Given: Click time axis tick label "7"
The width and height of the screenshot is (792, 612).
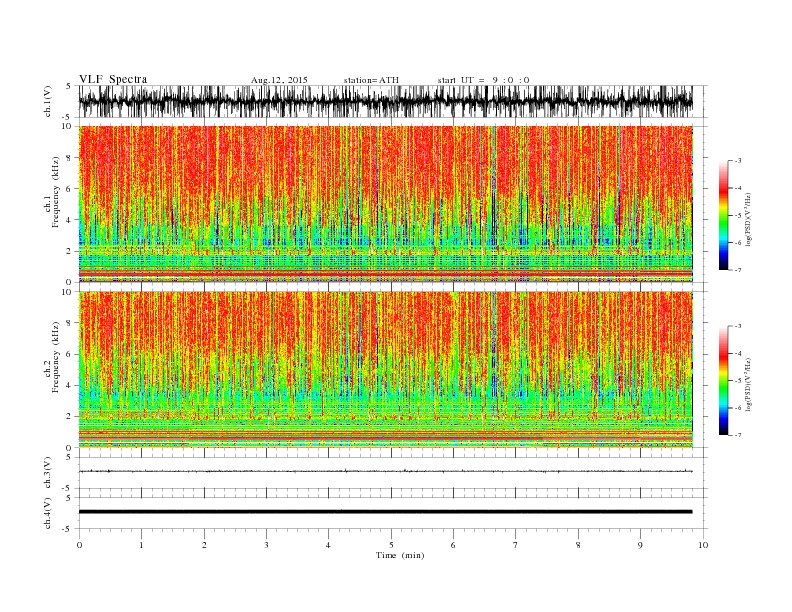Looking at the screenshot, I should [516, 545].
